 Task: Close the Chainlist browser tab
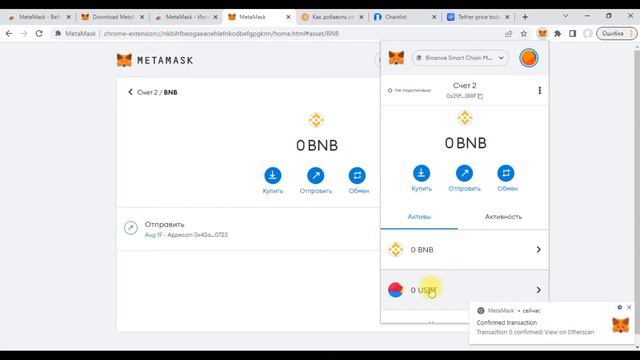click(x=434, y=17)
